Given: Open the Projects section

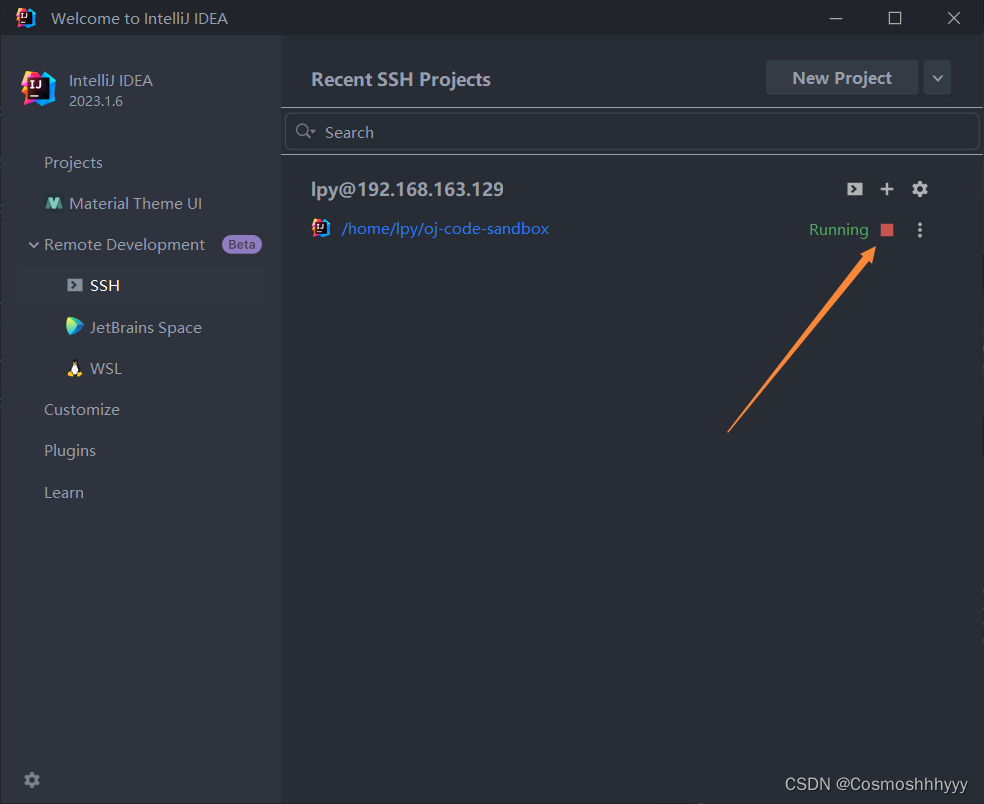Looking at the screenshot, I should tap(73, 163).
